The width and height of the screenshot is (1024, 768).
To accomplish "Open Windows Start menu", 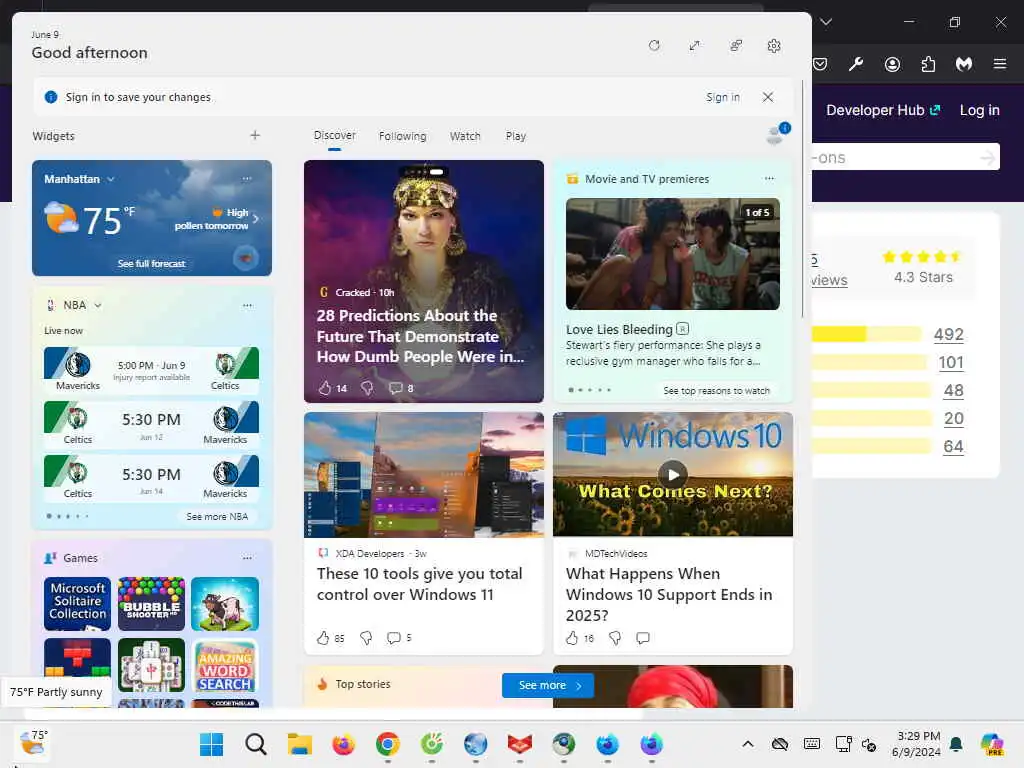I will pyautogui.click(x=211, y=744).
